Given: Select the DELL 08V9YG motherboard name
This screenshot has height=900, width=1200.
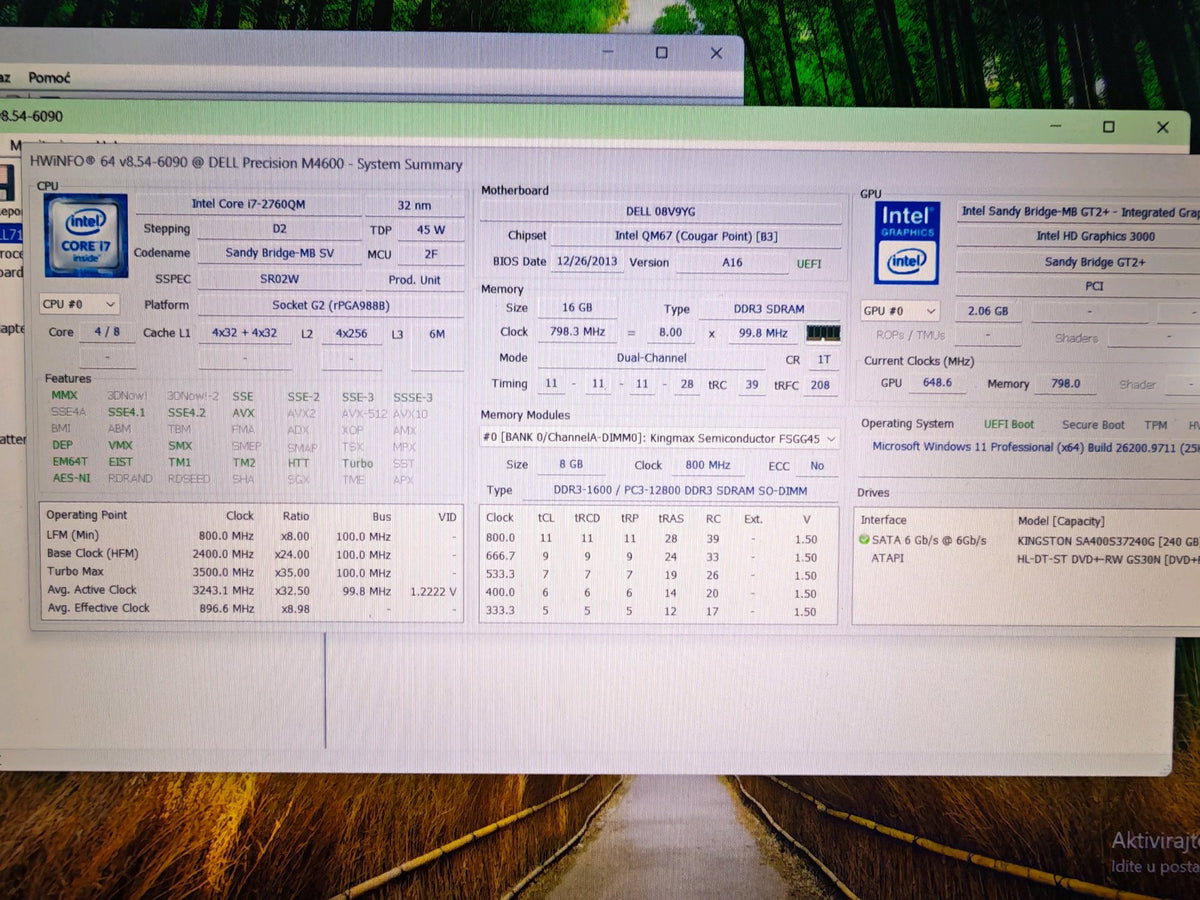Looking at the screenshot, I should click(x=660, y=212).
